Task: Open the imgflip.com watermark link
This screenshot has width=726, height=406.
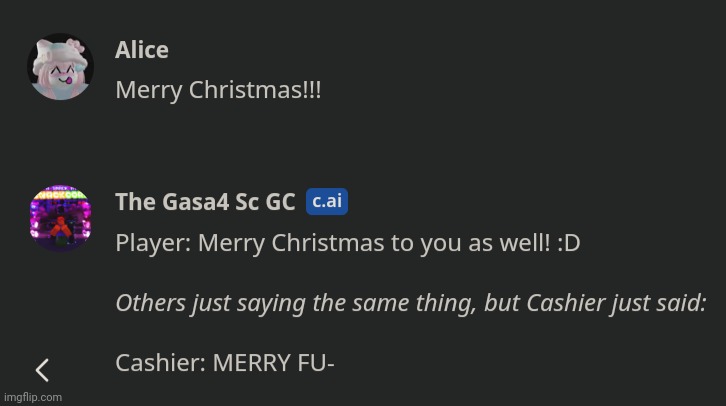Action: click(33, 397)
